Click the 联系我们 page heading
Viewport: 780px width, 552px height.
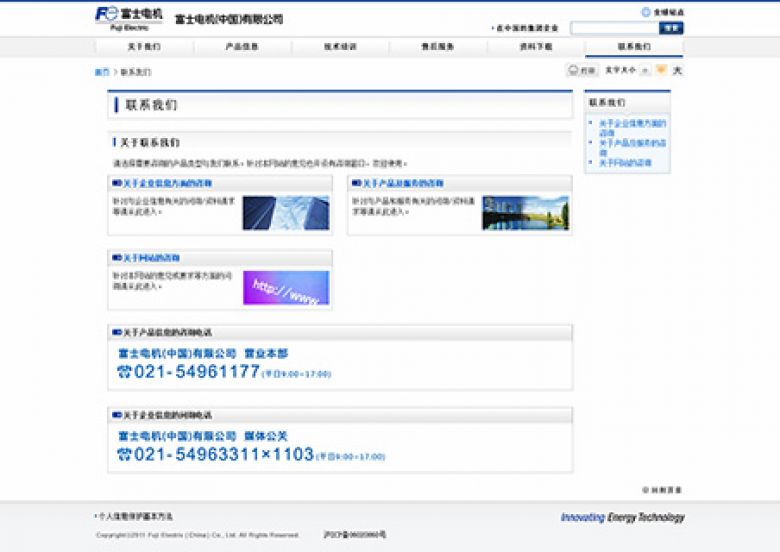pos(151,105)
